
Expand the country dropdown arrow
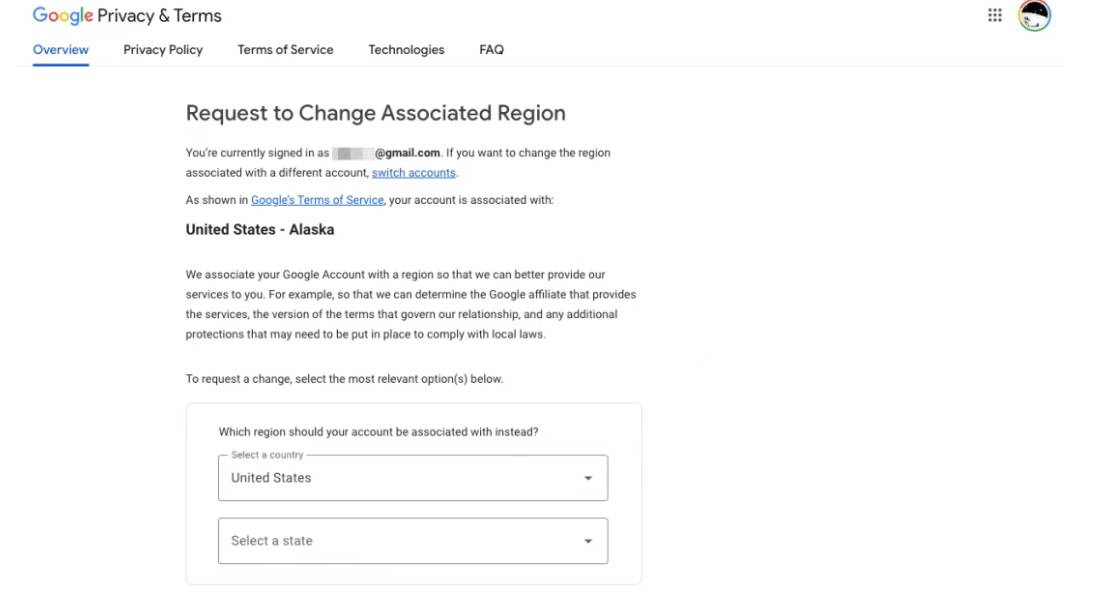588,478
